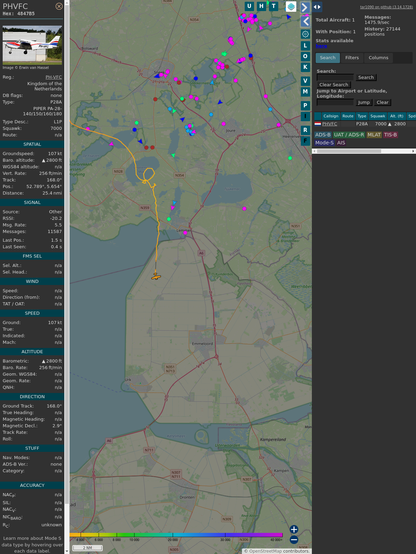Toggle sidebar width with double-arrow button

tap(317, 7)
